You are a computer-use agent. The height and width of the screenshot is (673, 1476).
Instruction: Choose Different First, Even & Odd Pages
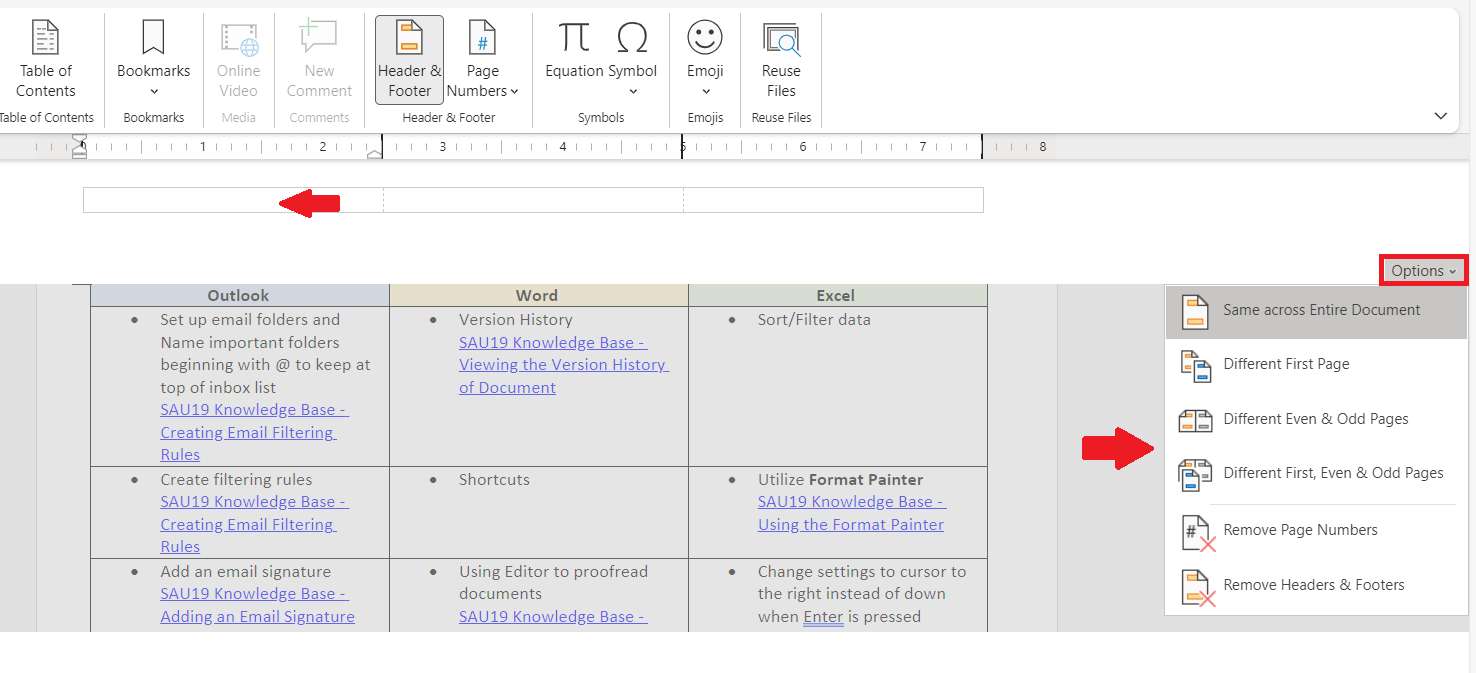click(x=1316, y=473)
